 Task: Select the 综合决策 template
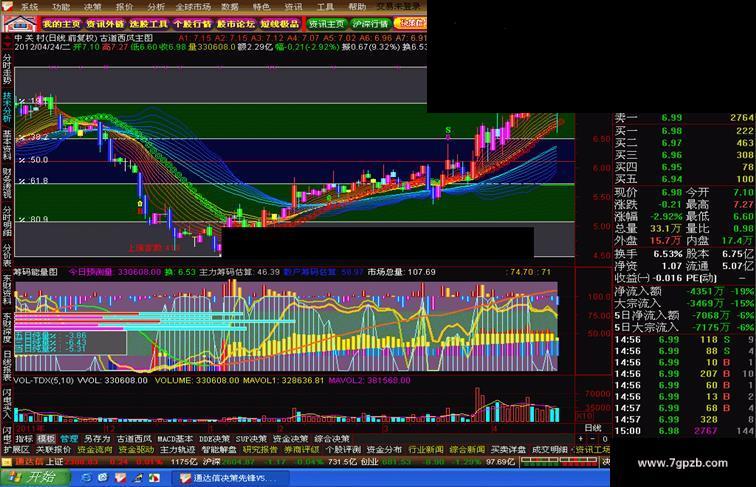(332, 439)
